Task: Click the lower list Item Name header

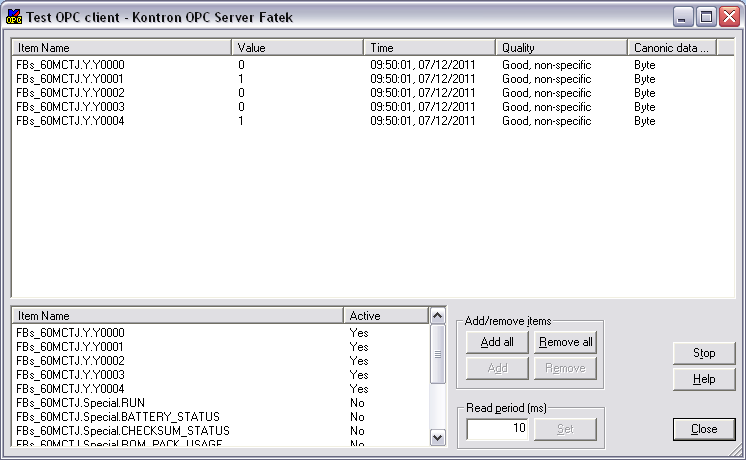Action: [177, 315]
